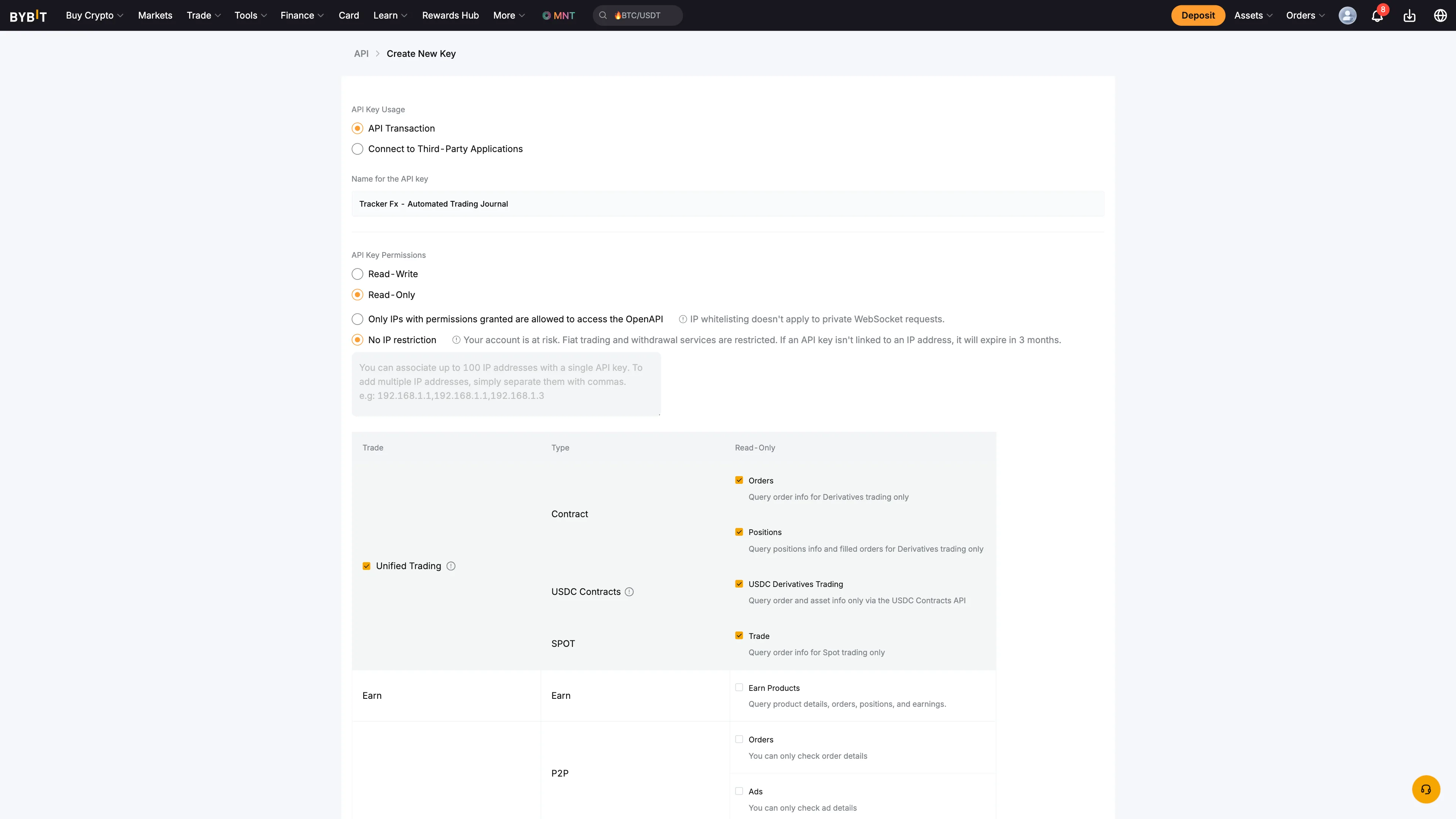1456x819 pixels.
Task: Click the 'API Key Permissions' heading
Action: pyautogui.click(x=388, y=255)
